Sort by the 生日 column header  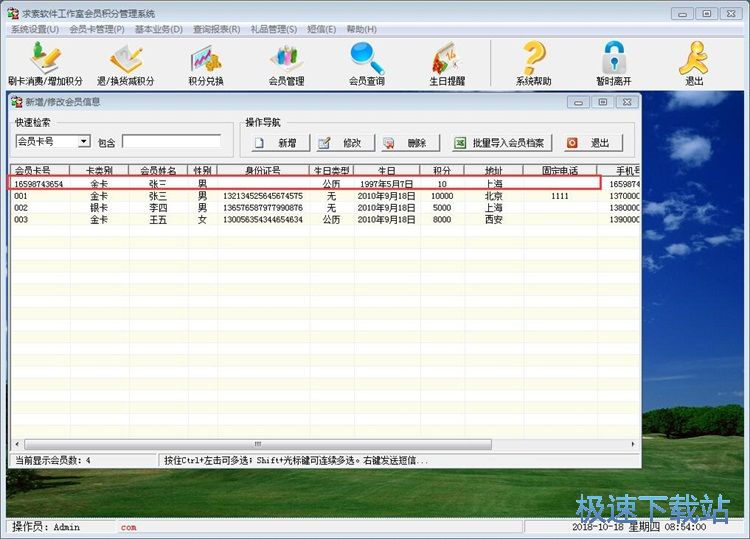point(387,170)
